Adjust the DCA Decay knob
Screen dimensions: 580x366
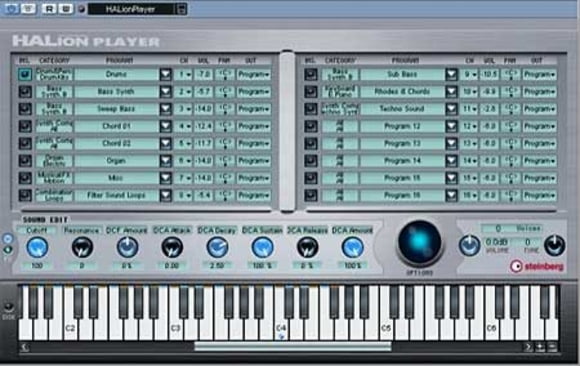(x=217, y=247)
